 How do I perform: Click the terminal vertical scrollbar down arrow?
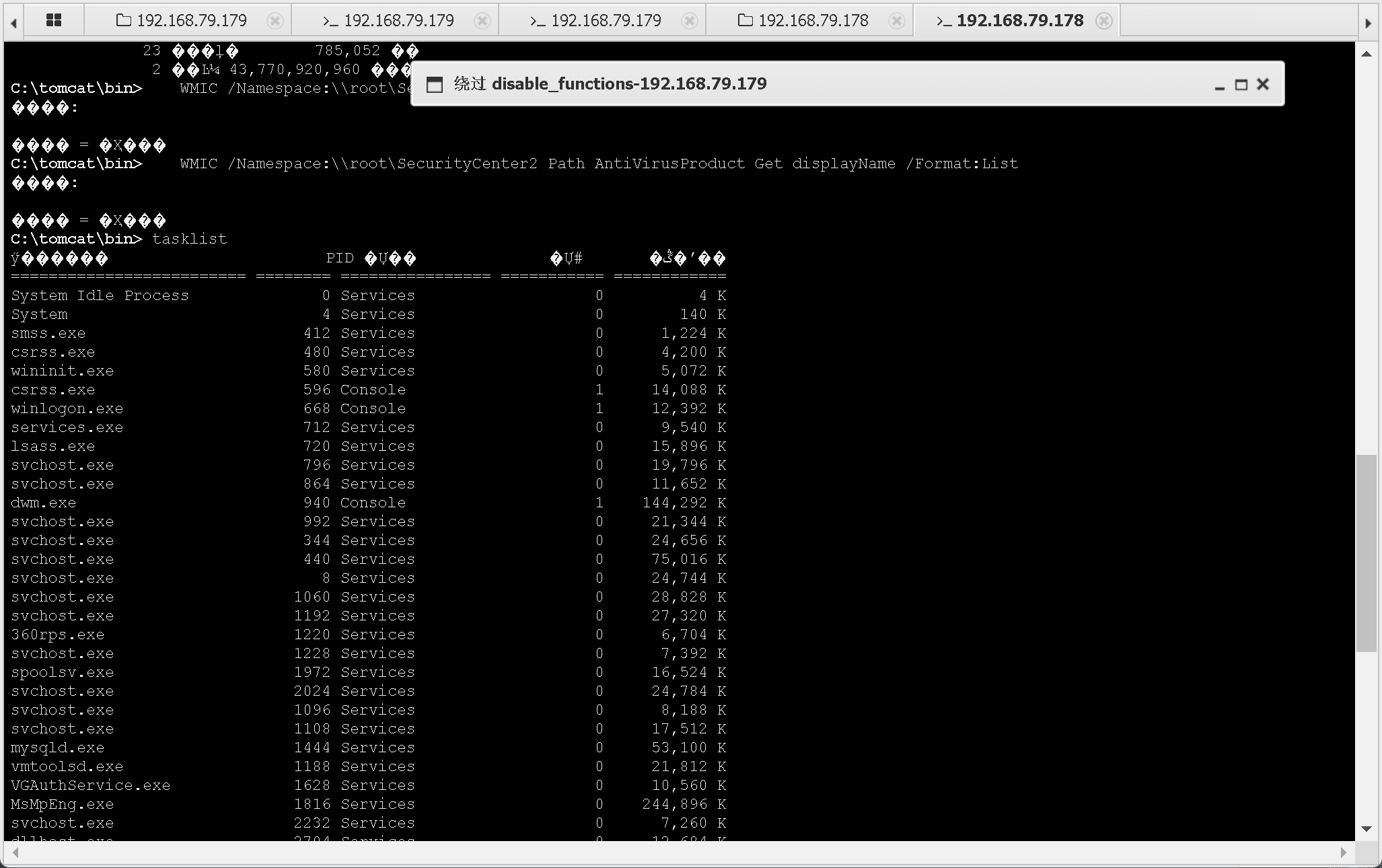pyautogui.click(x=1366, y=828)
